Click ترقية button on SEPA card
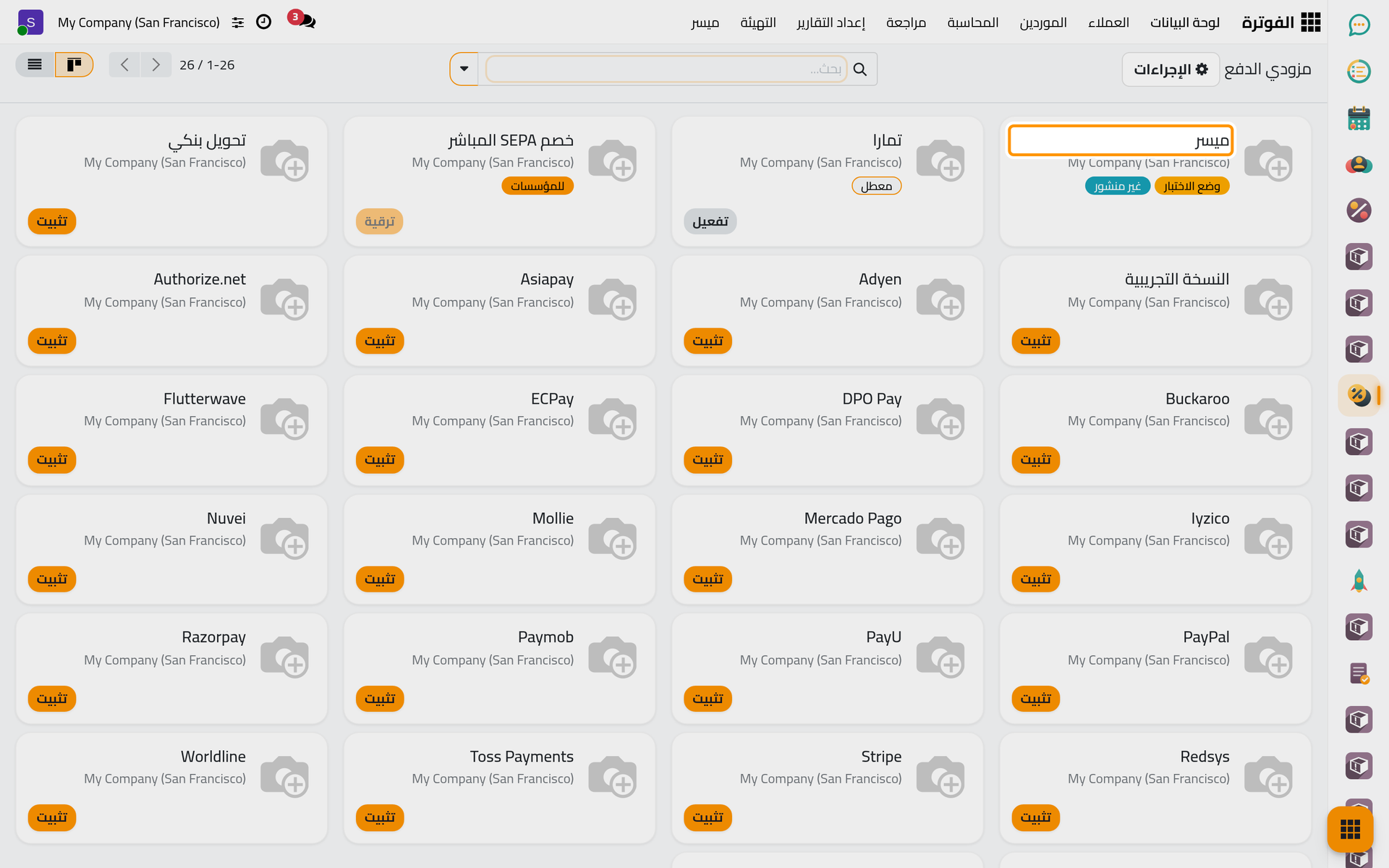This screenshot has height=868, width=1389. coord(380,221)
